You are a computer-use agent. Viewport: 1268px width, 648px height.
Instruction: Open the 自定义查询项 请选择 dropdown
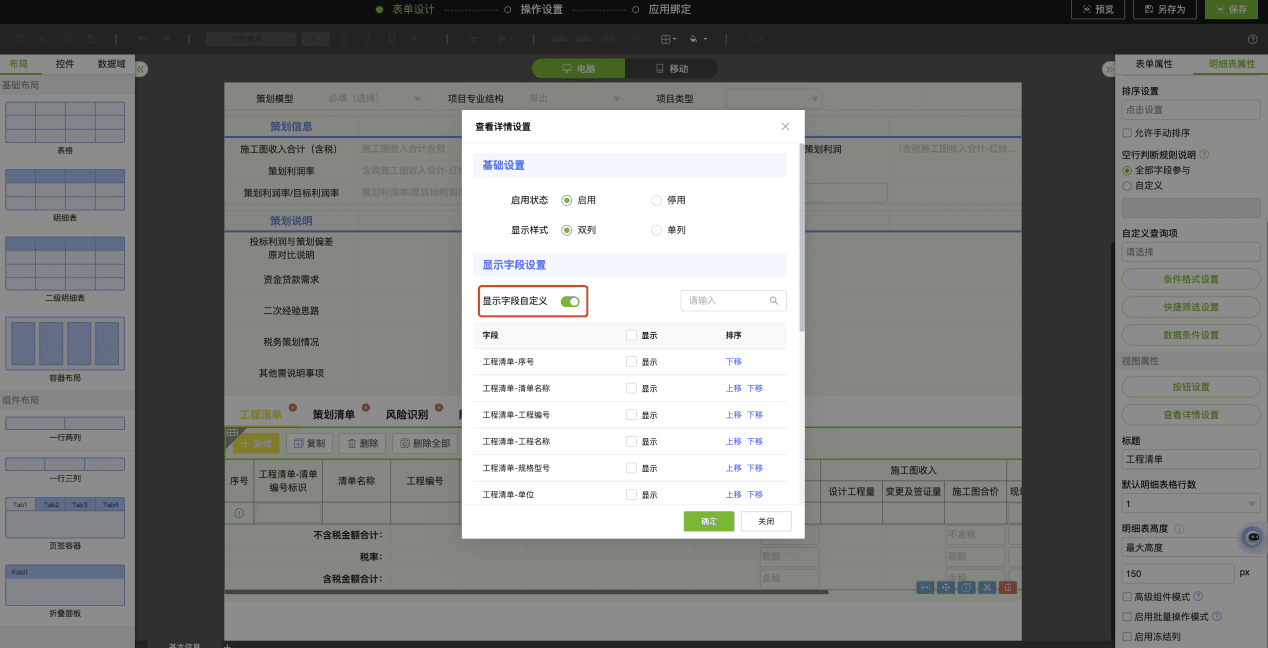(x=1191, y=252)
